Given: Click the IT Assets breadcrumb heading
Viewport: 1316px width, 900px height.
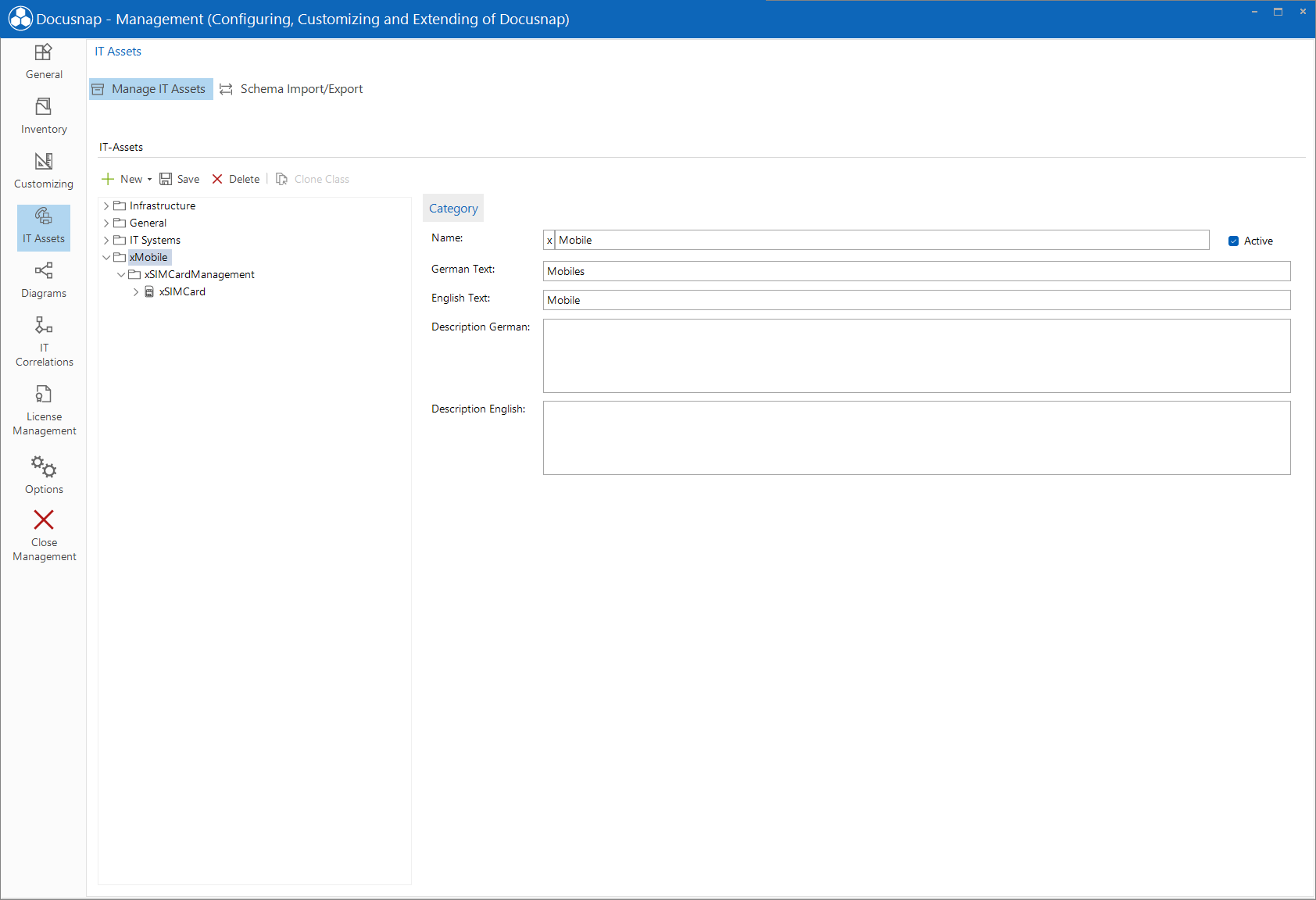Looking at the screenshot, I should 118,52.
